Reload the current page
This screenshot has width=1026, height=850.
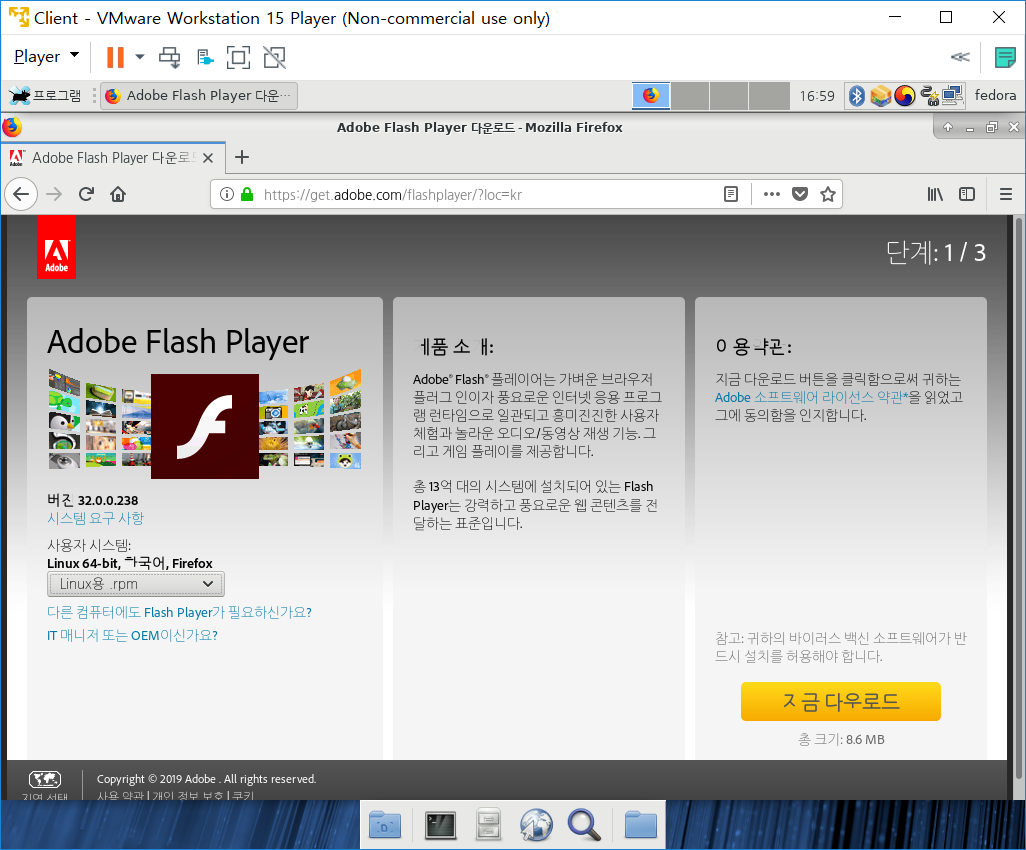click(x=86, y=194)
